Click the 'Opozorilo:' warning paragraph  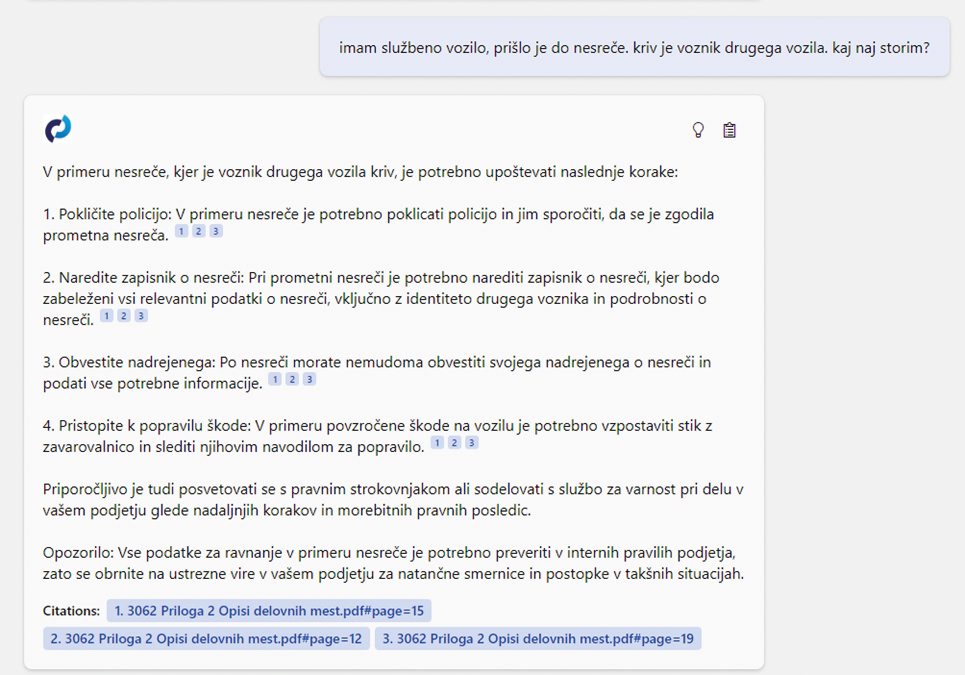393,563
